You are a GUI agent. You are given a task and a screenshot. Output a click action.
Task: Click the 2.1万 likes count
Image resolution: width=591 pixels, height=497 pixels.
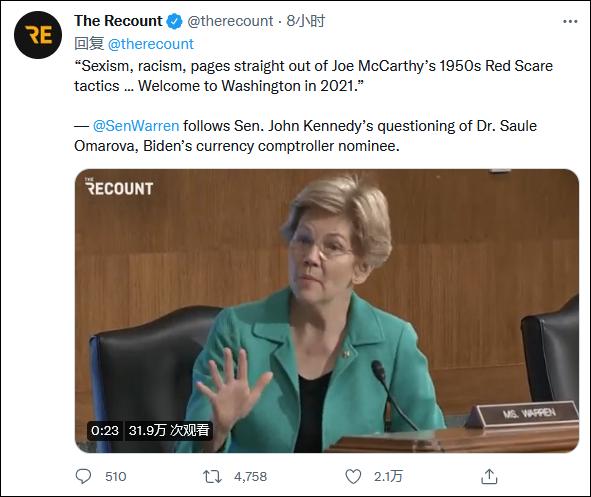388,477
